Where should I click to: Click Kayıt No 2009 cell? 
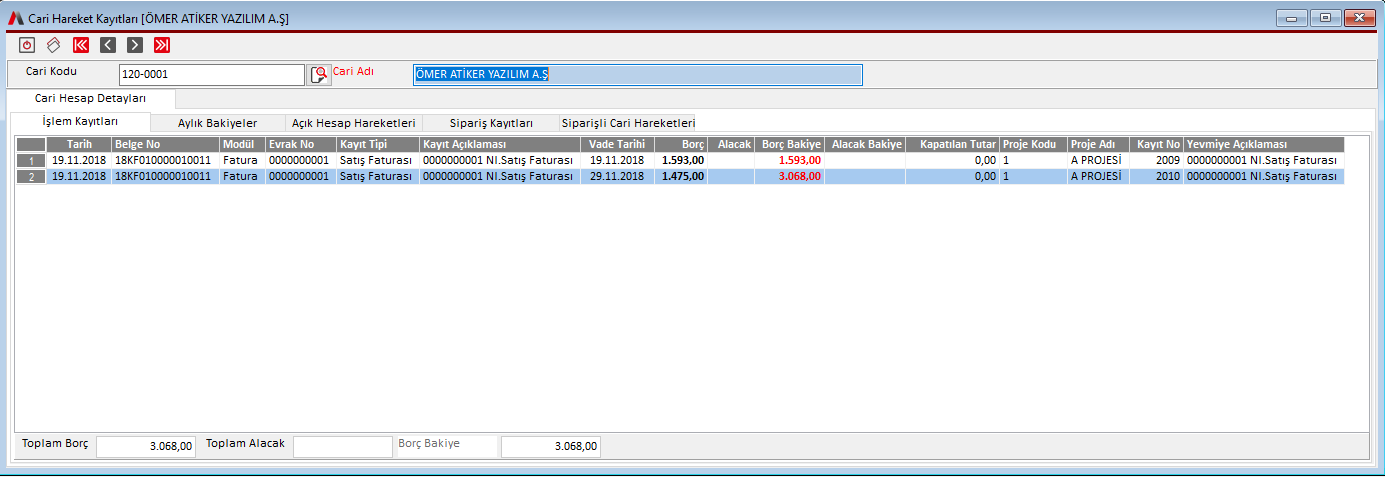pos(1157,160)
